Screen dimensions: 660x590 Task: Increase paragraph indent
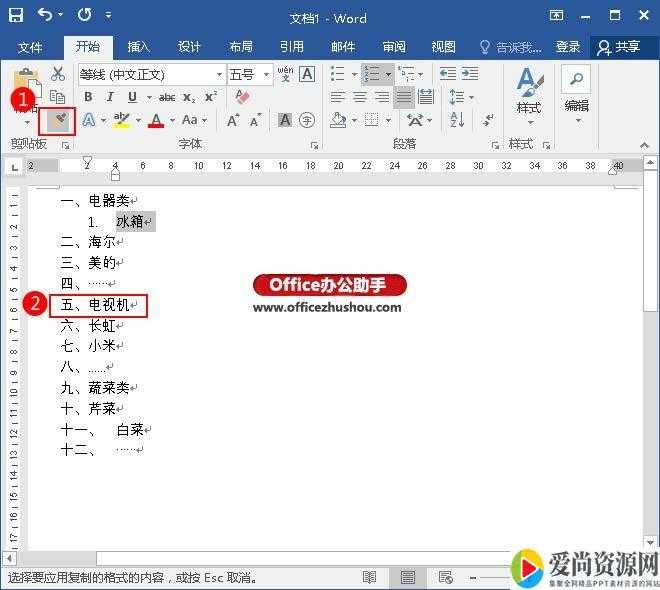coord(470,74)
